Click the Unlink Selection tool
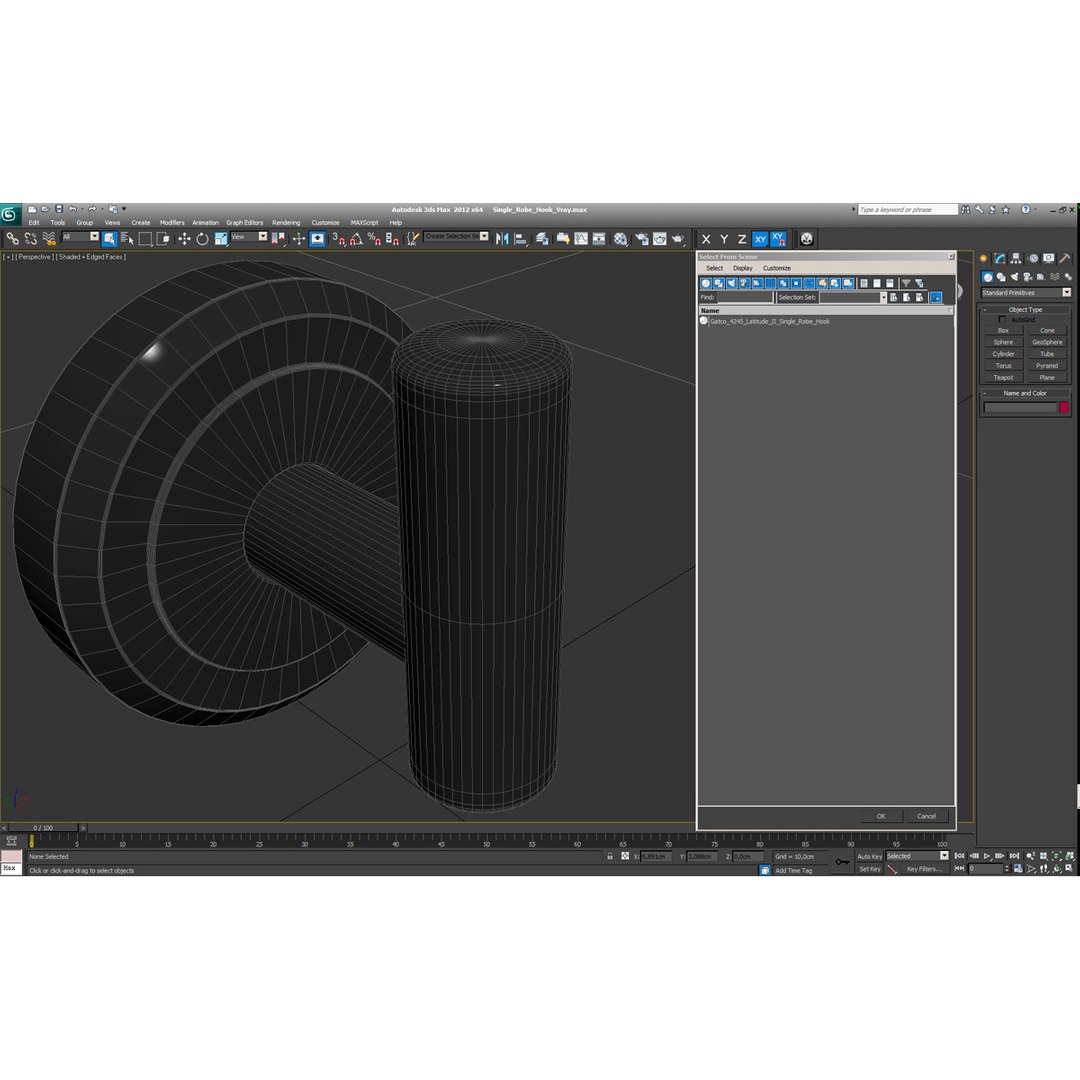 (x=30, y=239)
